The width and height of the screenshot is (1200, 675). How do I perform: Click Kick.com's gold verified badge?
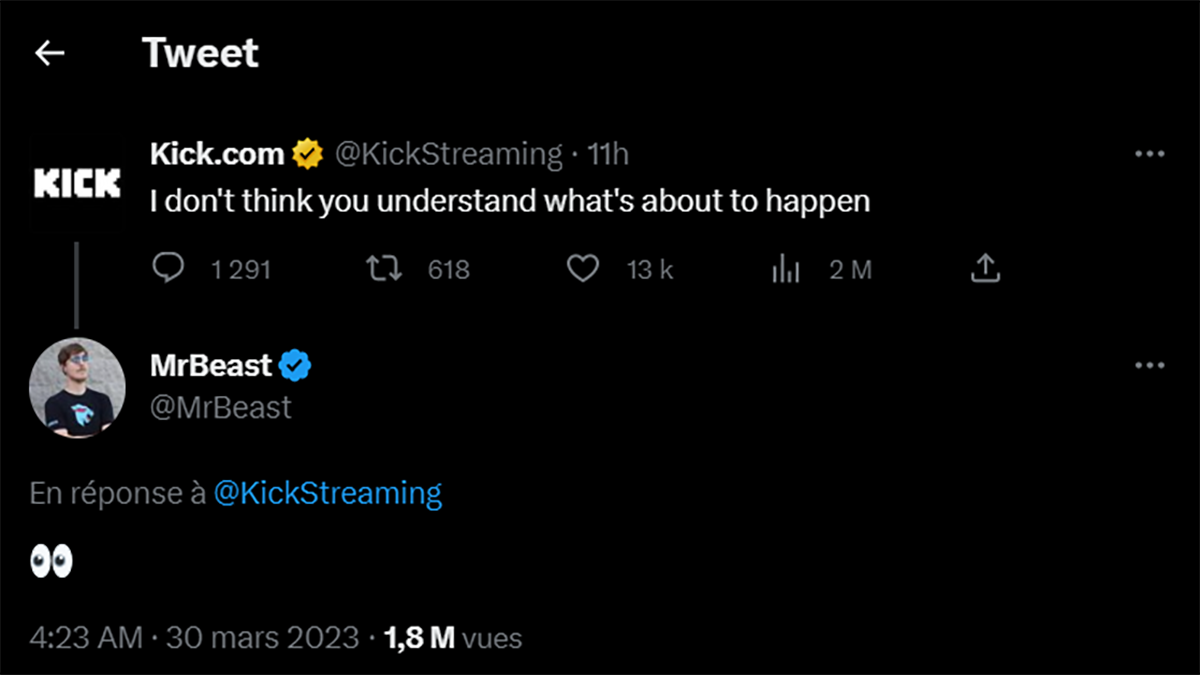coord(307,152)
